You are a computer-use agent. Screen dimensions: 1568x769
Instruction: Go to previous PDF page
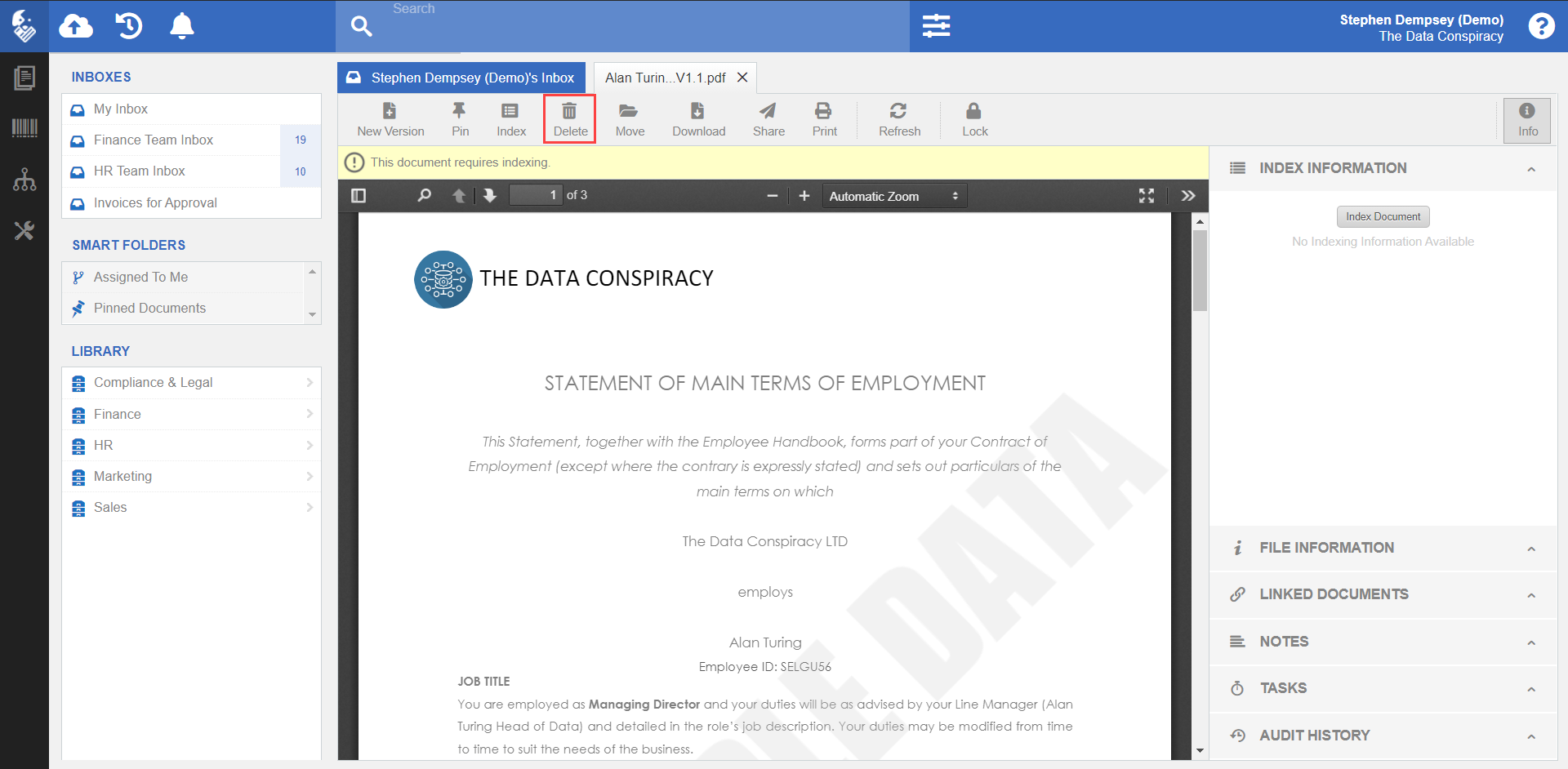[459, 196]
